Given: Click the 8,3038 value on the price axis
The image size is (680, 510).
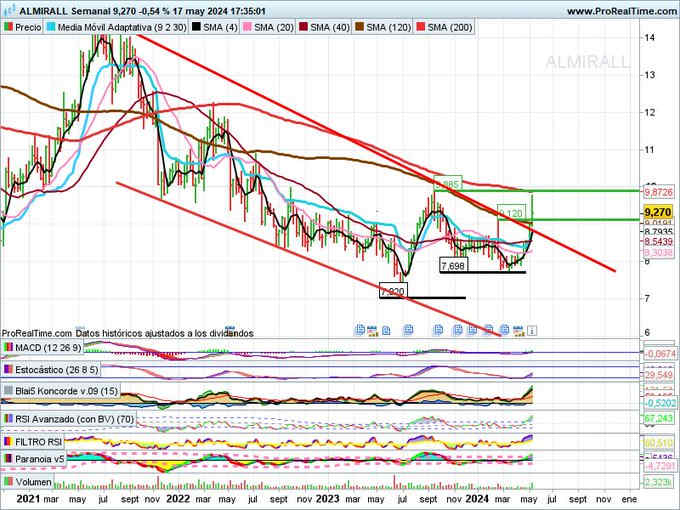Looking at the screenshot, I should 658,252.
